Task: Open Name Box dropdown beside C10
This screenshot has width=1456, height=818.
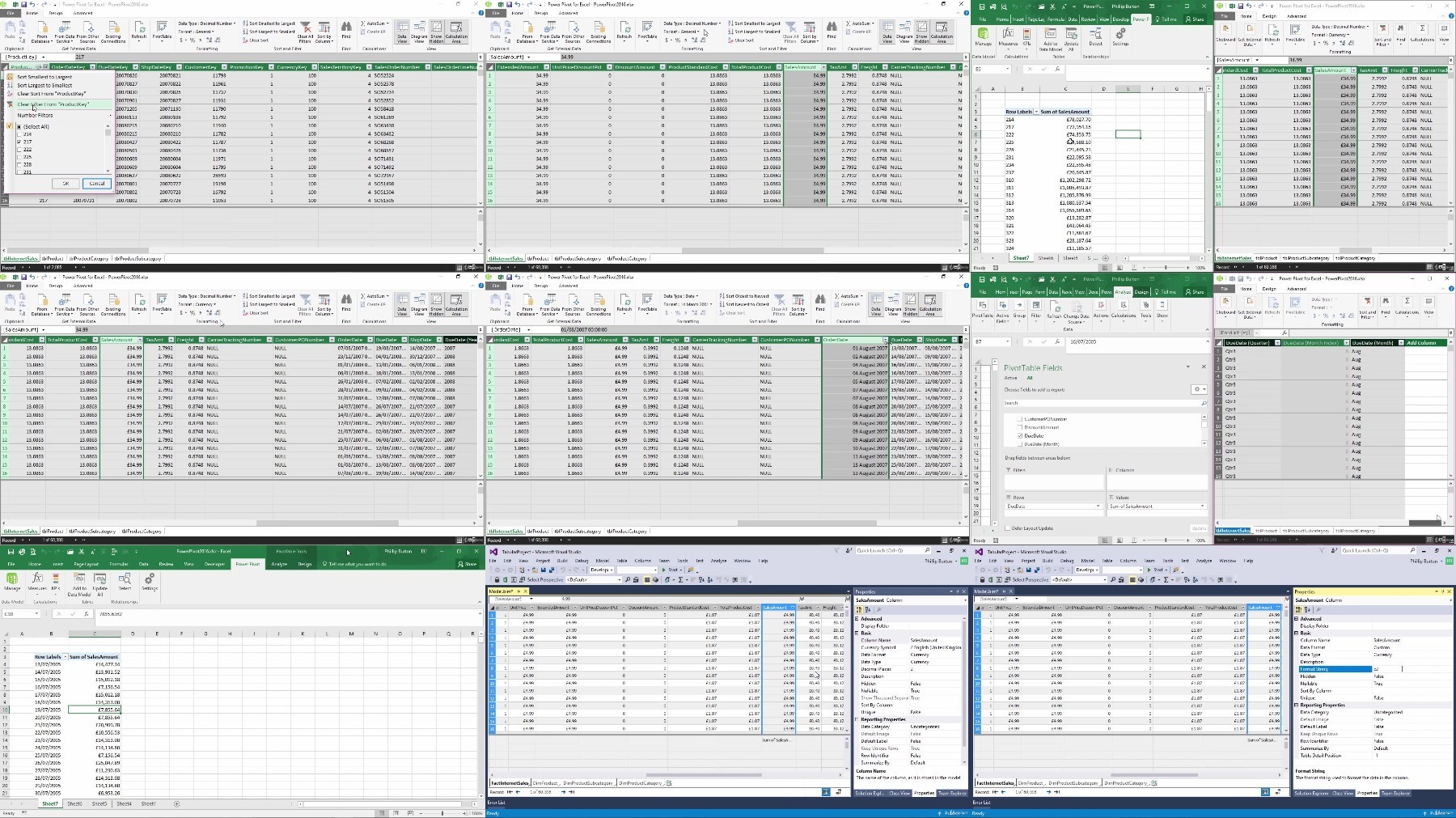Action: point(35,614)
